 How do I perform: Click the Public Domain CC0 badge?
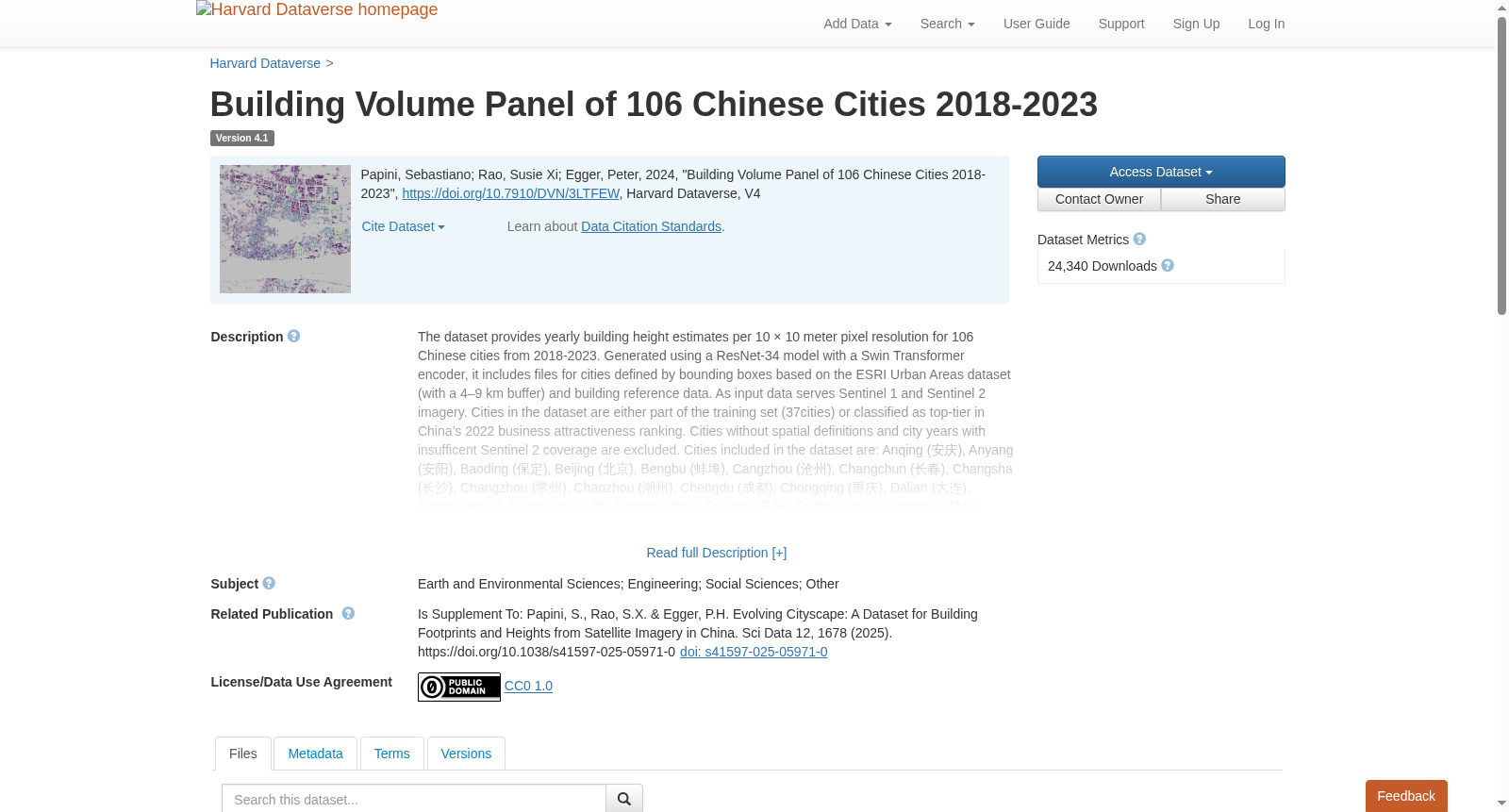[x=459, y=687]
